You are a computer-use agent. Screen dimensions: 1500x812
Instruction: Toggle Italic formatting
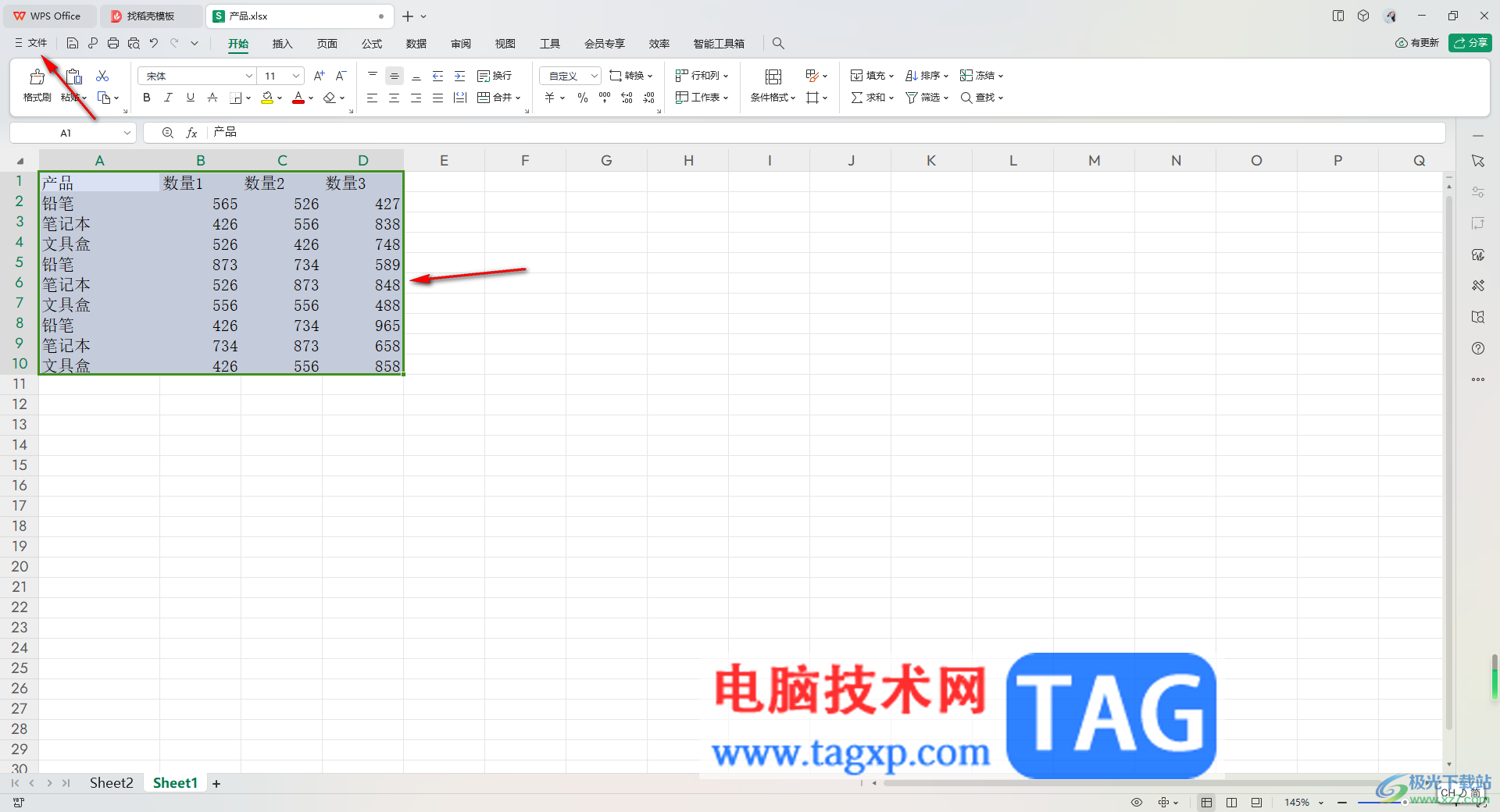tap(168, 98)
